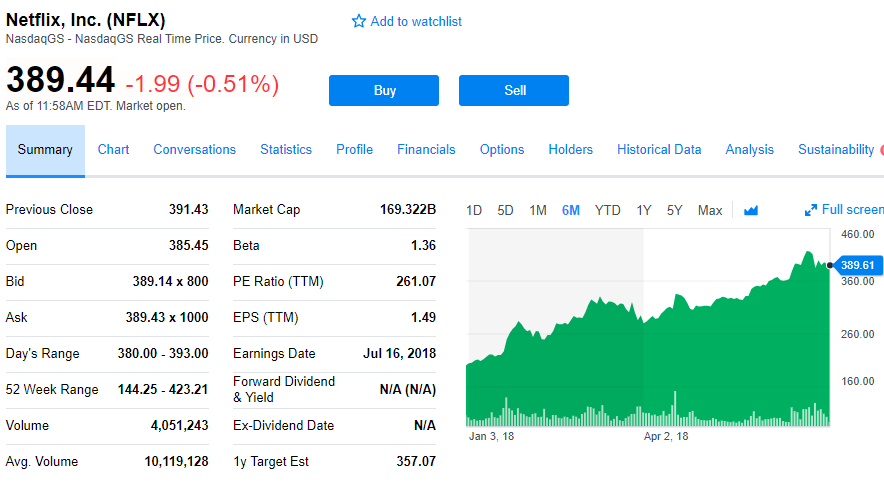The image size is (884, 483).
Task: Click the full screen expand arrows icon
Action: (811, 210)
